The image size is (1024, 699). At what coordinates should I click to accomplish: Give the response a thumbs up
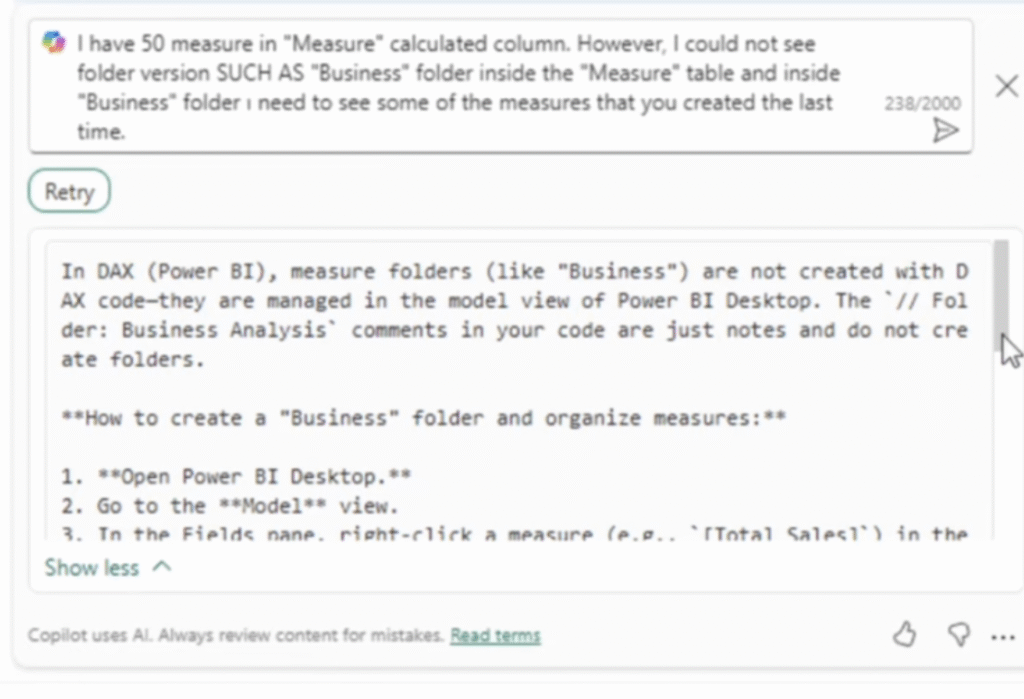tap(904, 633)
